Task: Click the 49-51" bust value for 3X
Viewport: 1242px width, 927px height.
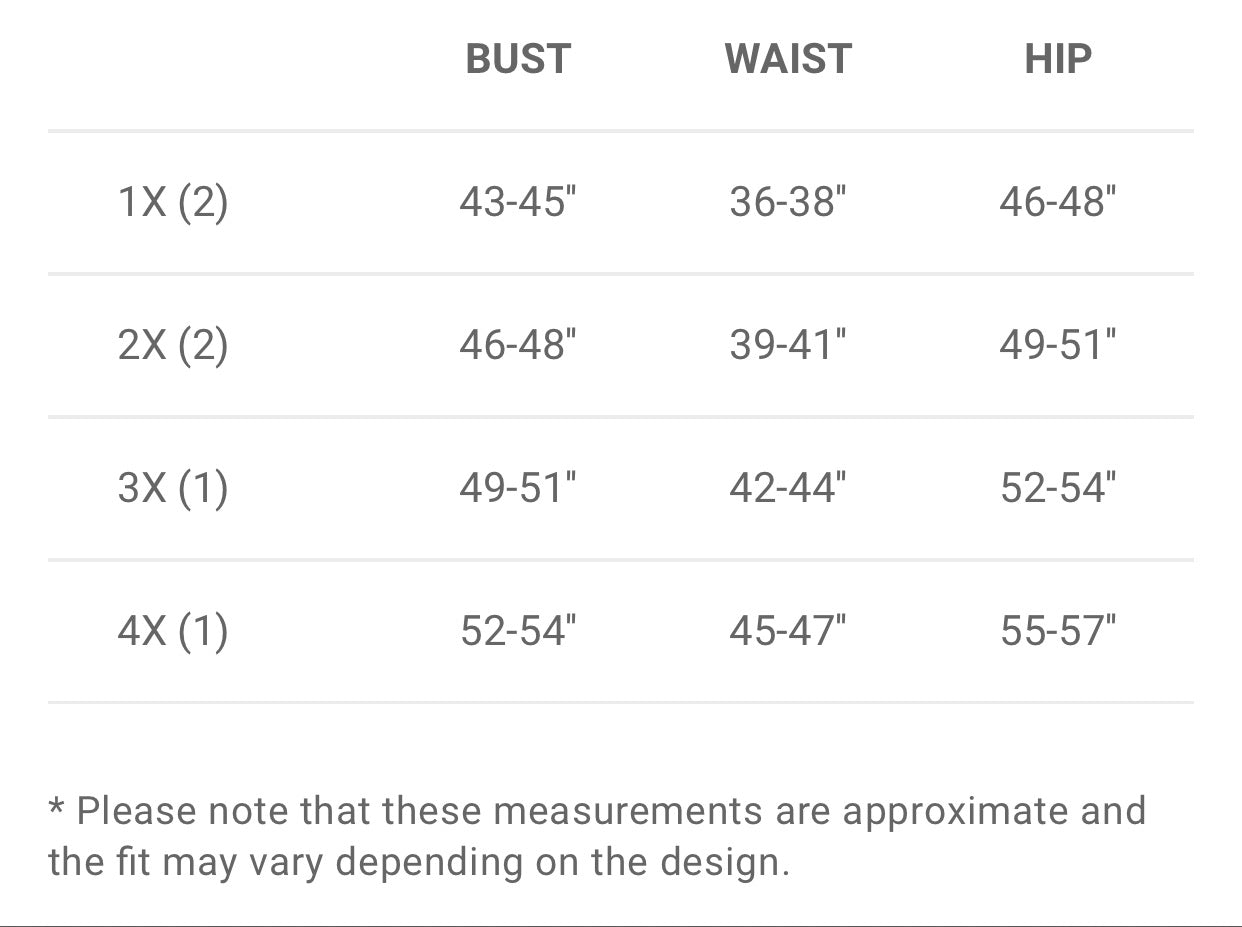Action: (518, 488)
